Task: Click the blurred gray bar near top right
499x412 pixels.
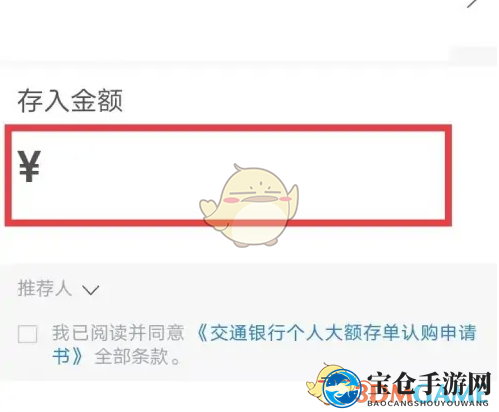Action: coord(473,55)
